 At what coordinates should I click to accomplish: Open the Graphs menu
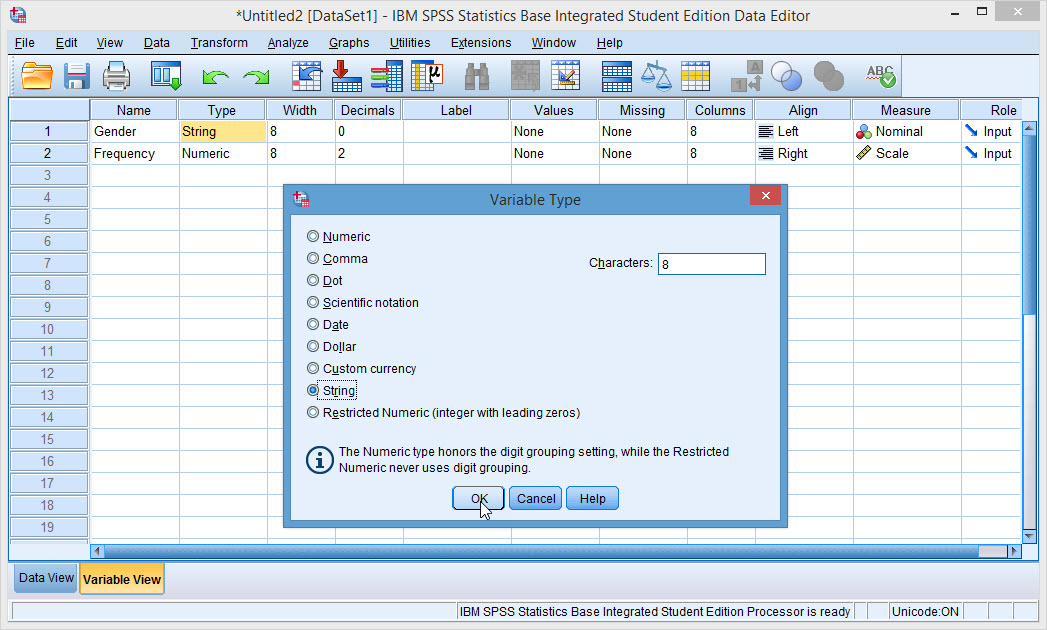point(349,43)
